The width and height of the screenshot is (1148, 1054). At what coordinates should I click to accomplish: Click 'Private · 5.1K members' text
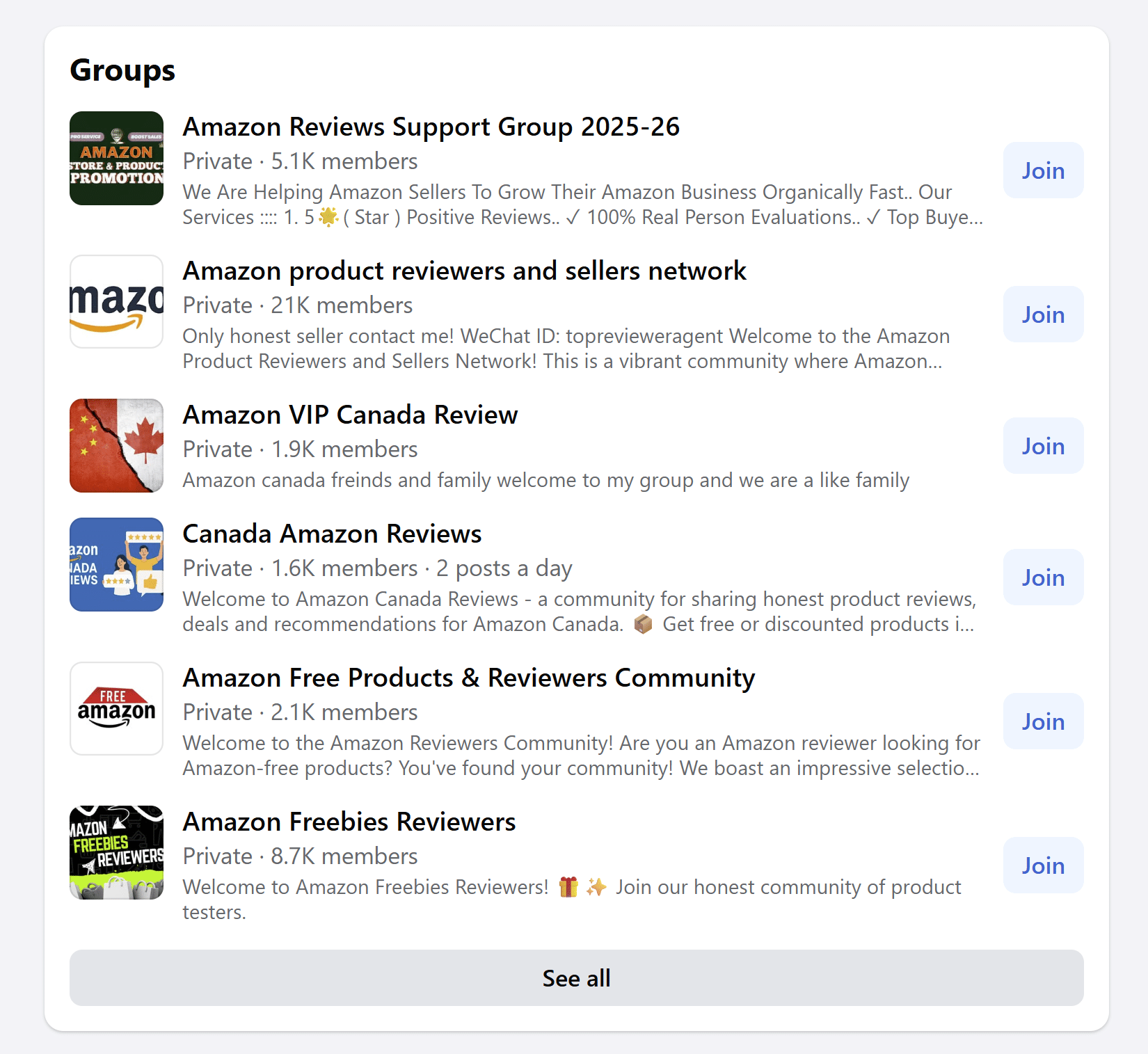(x=300, y=161)
